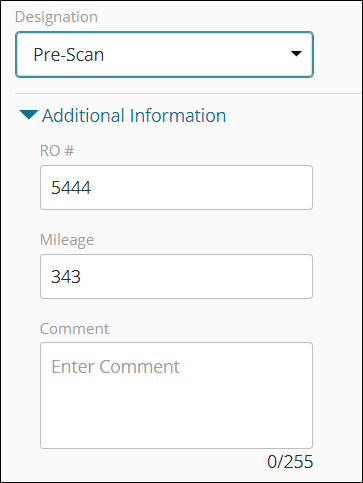The width and height of the screenshot is (363, 483).
Task: Focus the RO # input field
Action: coord(176,187)
